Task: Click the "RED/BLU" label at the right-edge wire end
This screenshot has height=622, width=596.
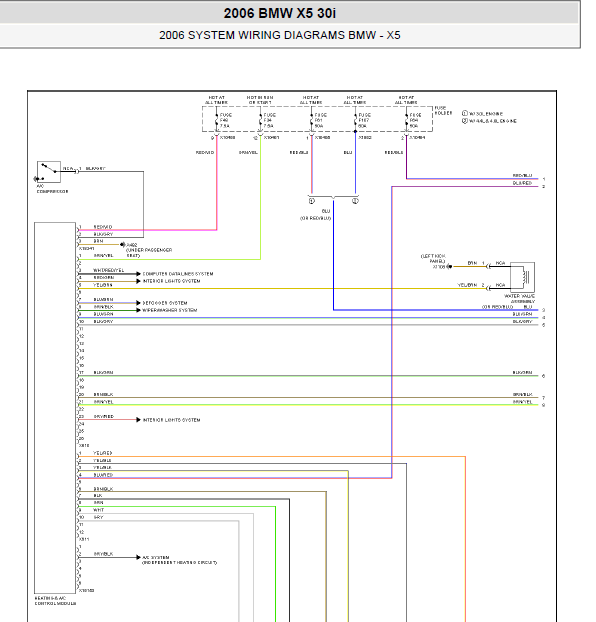Action: (x=522, y=175)
